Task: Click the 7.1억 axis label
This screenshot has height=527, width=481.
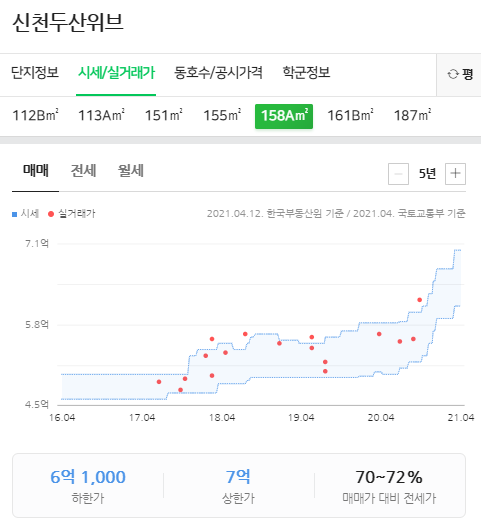Action: click(x=37, y=243)
